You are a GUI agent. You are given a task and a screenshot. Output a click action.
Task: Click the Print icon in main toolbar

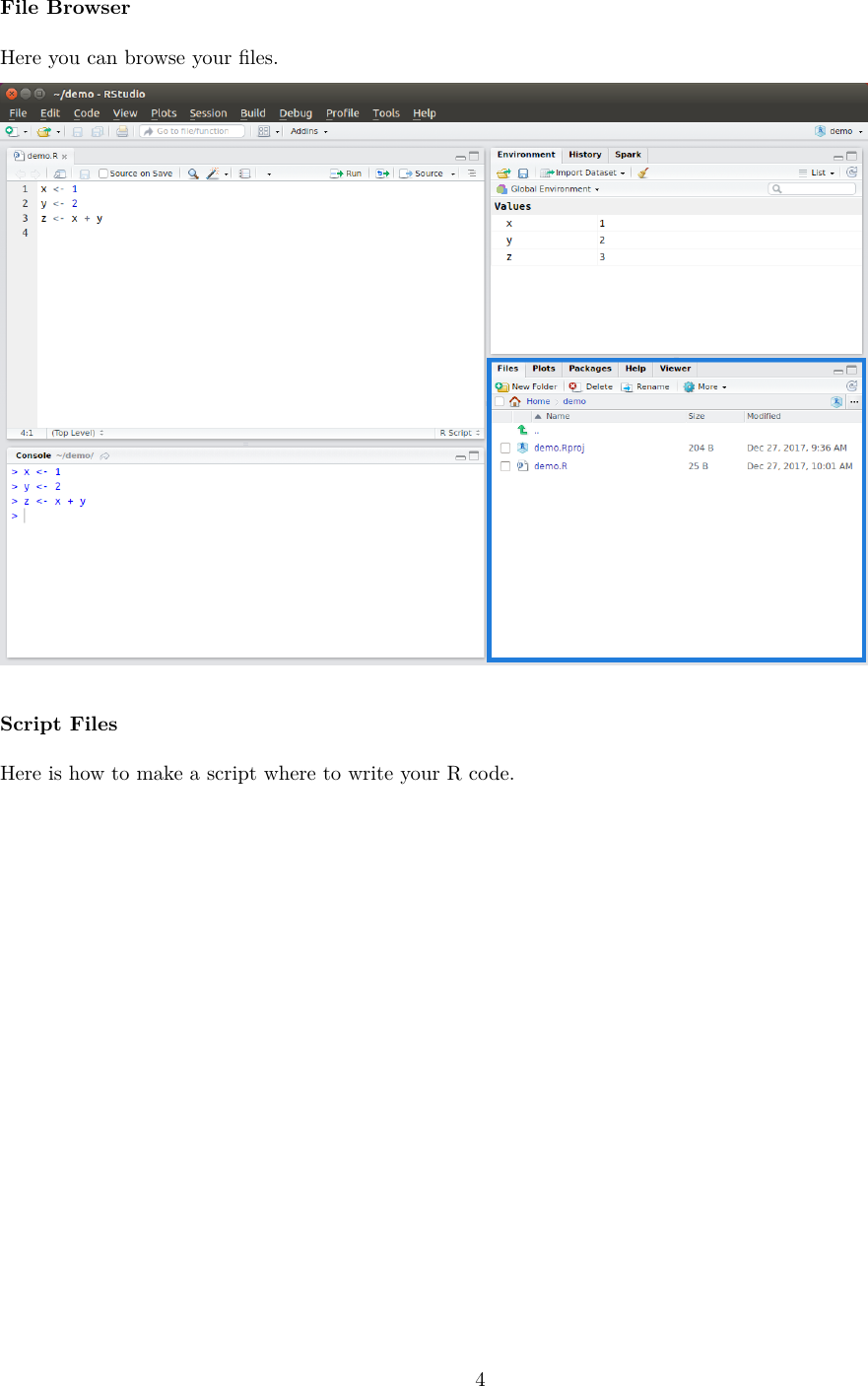coord(122,131)
